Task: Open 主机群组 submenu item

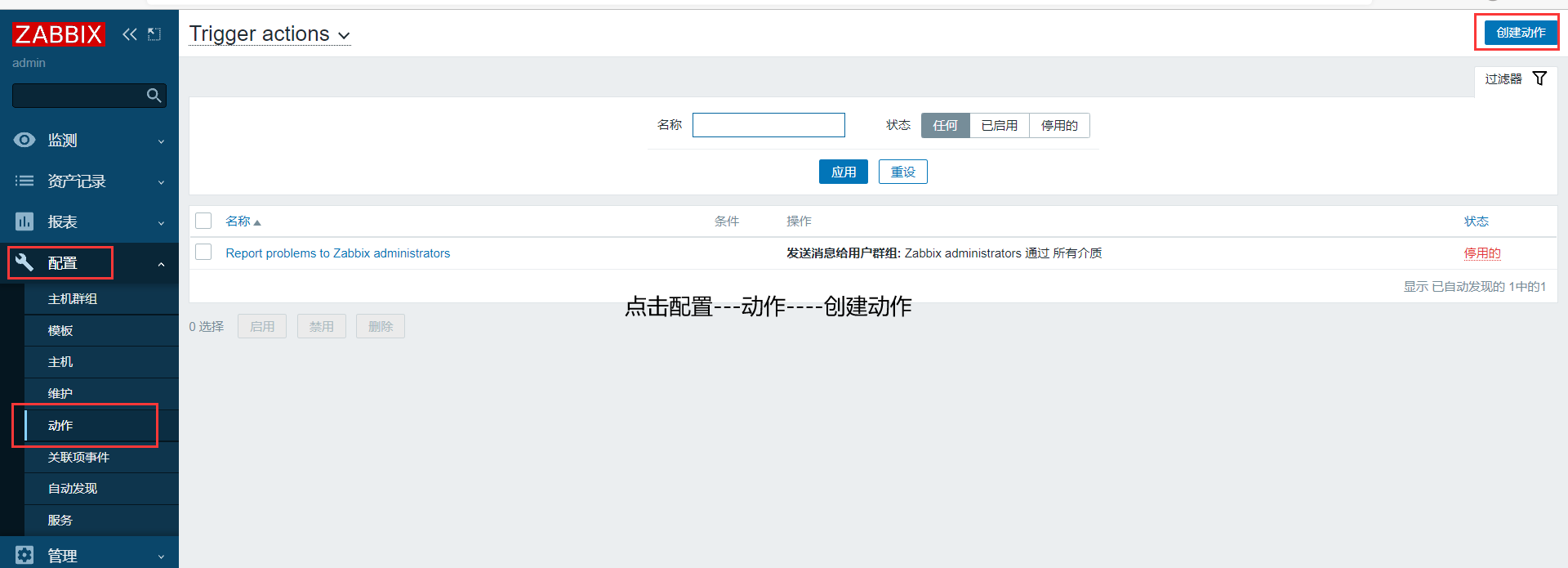Action: 101,299
